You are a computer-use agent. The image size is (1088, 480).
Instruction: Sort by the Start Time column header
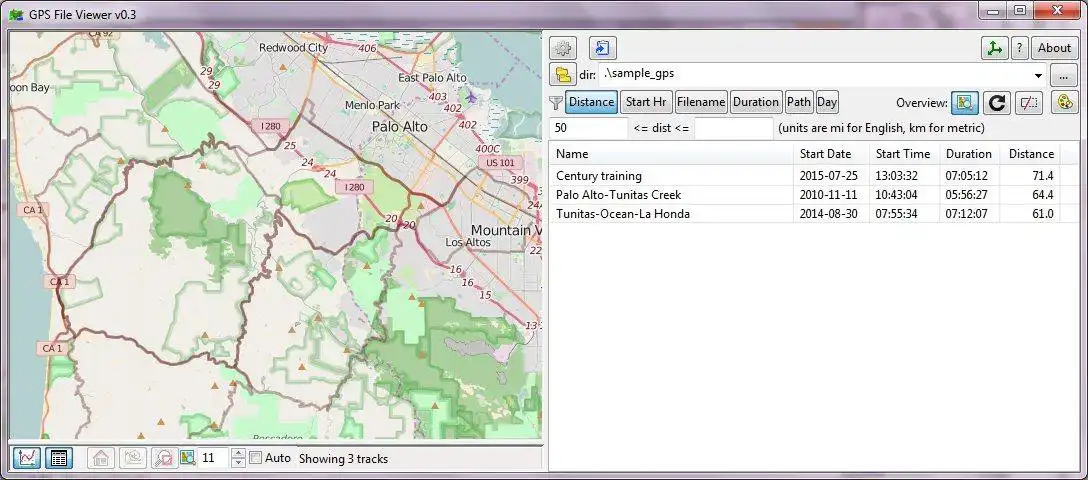pos(904,154)
